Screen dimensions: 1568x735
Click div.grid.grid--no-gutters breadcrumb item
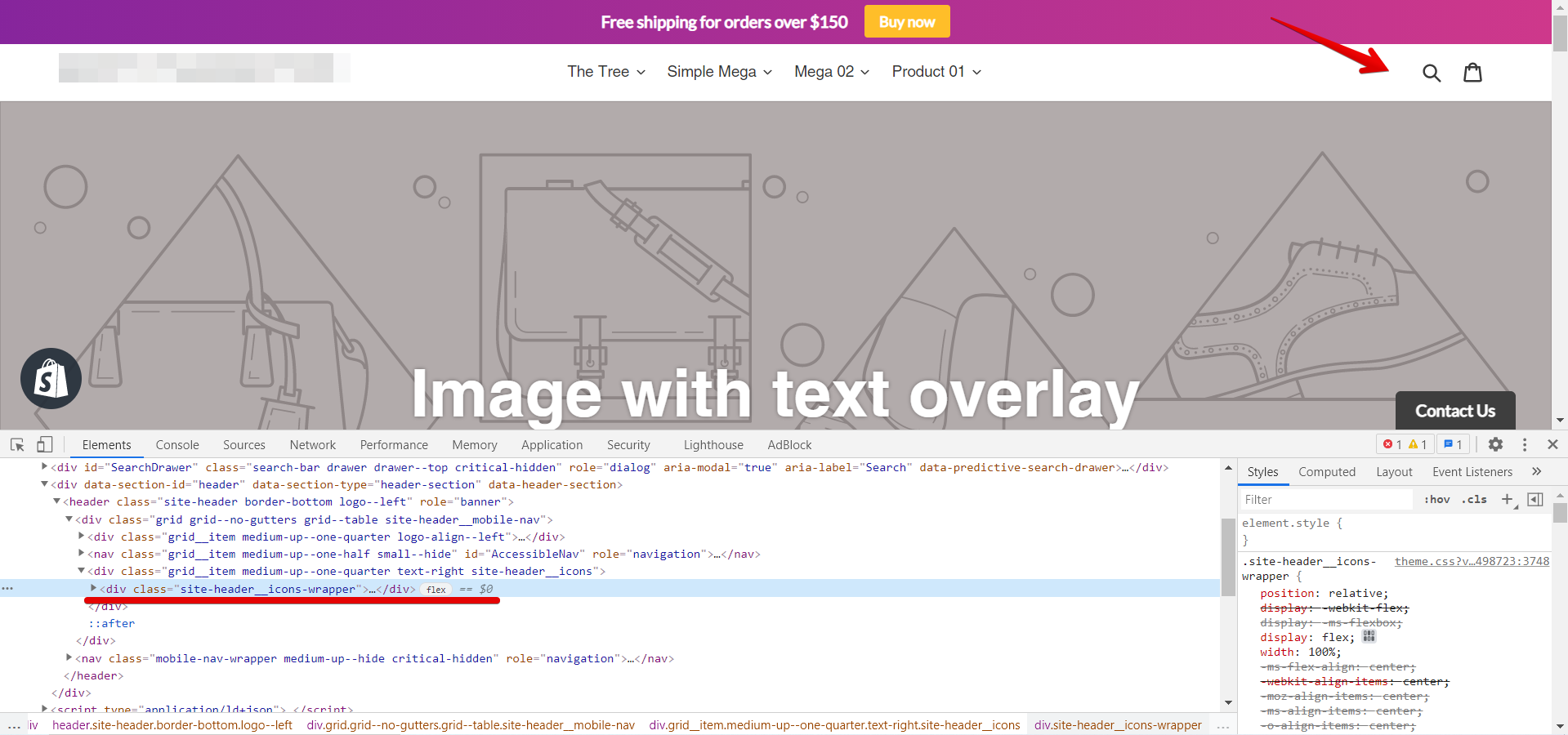471,725
